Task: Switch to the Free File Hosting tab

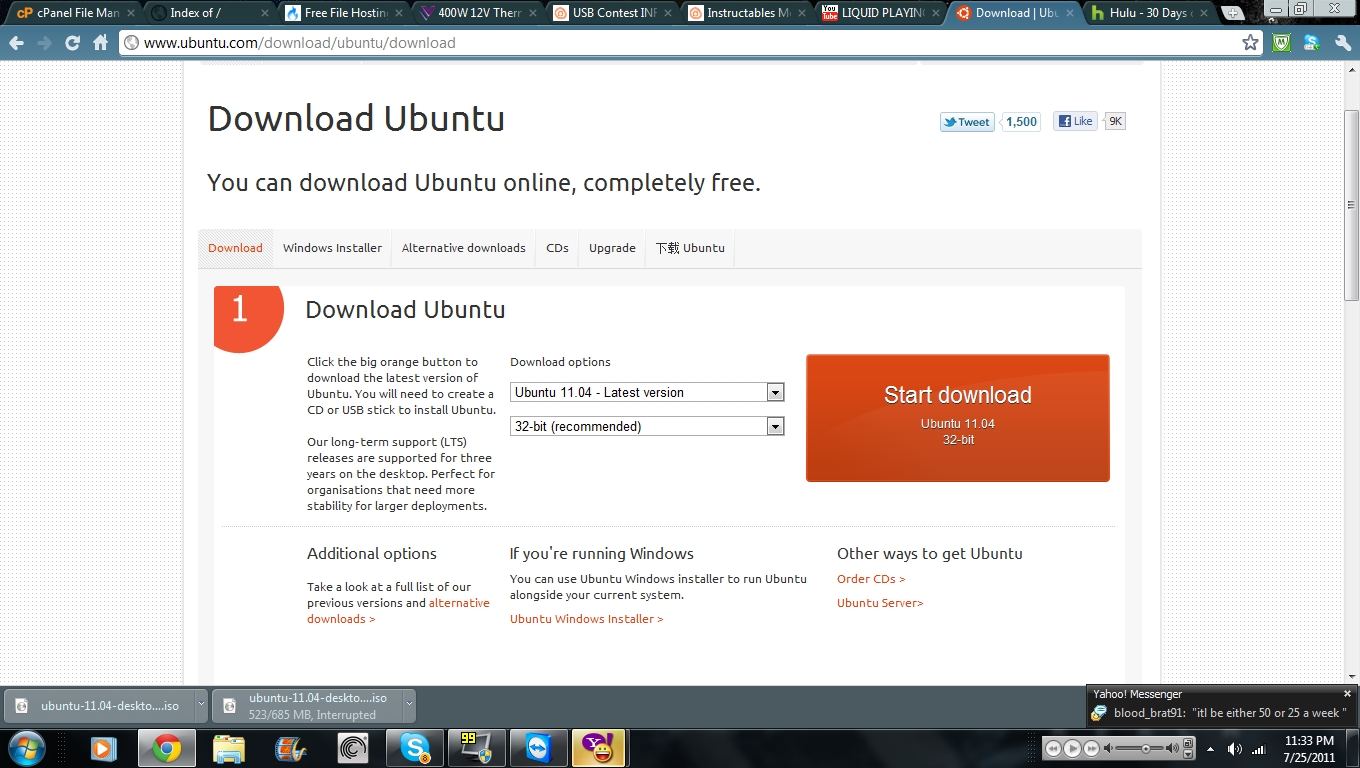Action: click(344, 13)
